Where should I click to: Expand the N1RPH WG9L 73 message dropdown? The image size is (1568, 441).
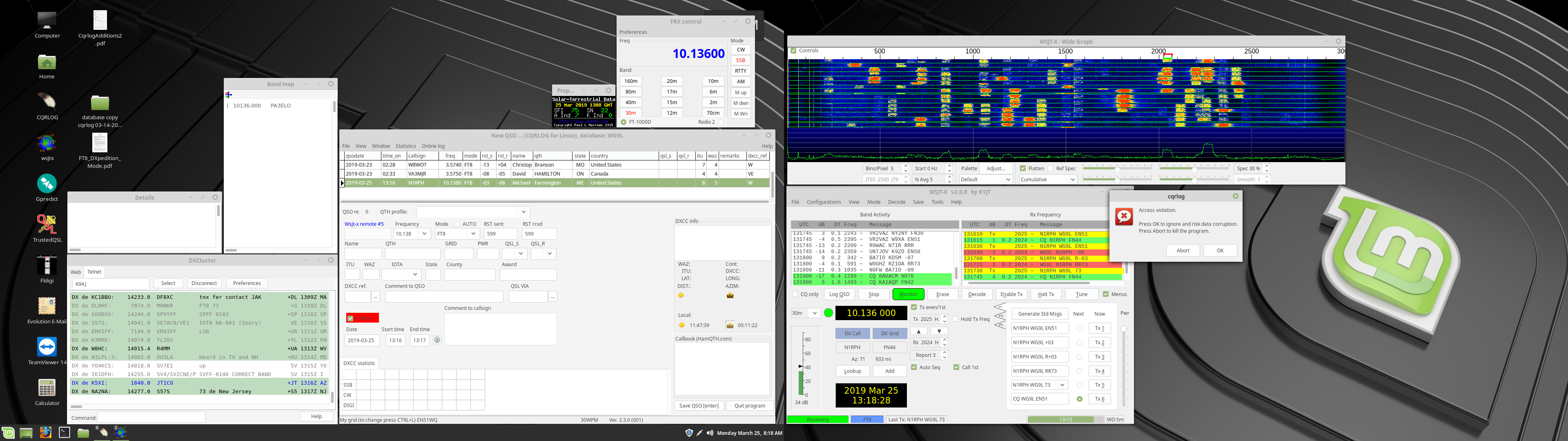[x=1063, y=385]
